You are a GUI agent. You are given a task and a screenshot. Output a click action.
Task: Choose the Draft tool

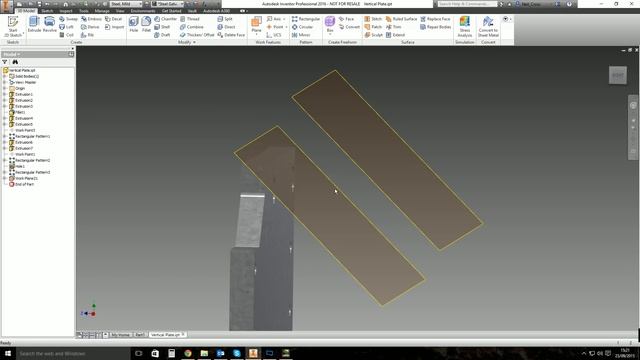coord(162,35)
